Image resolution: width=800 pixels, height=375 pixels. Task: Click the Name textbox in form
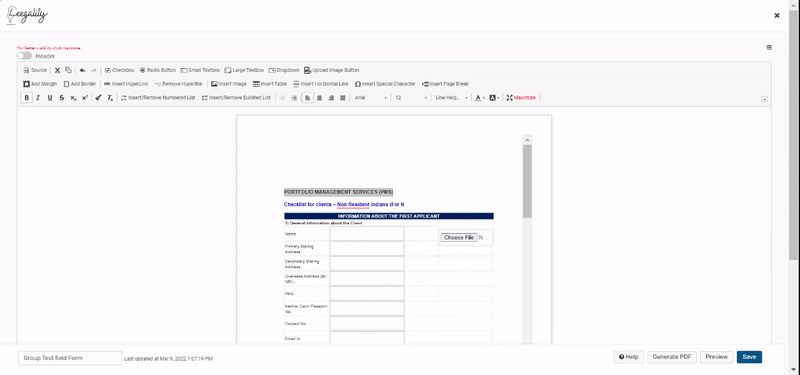[x=367, y=234]
